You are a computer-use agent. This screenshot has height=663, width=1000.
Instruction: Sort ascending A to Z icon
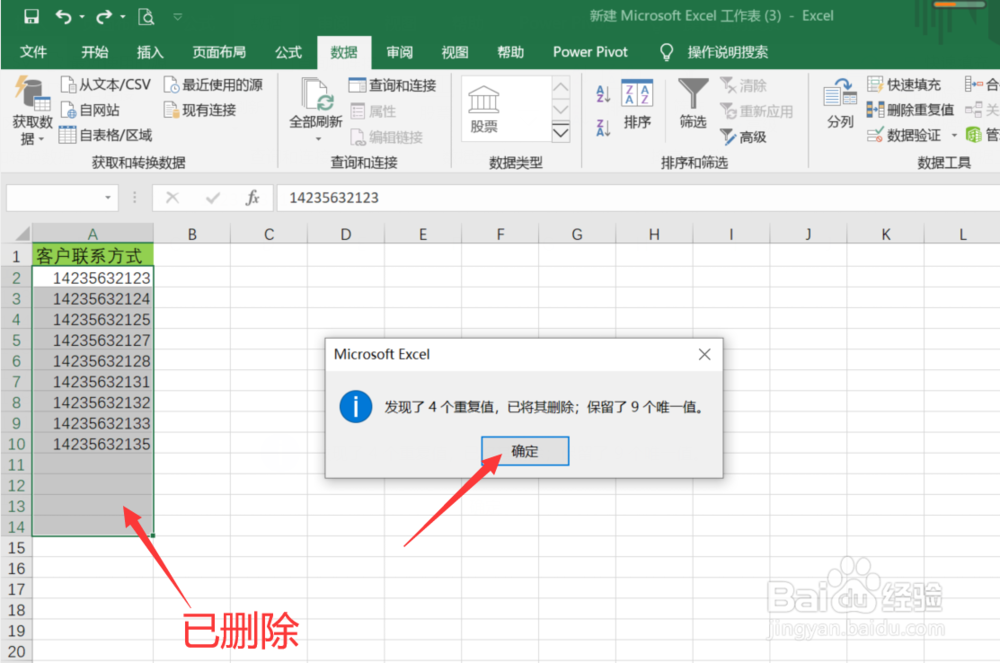(603, 94)
